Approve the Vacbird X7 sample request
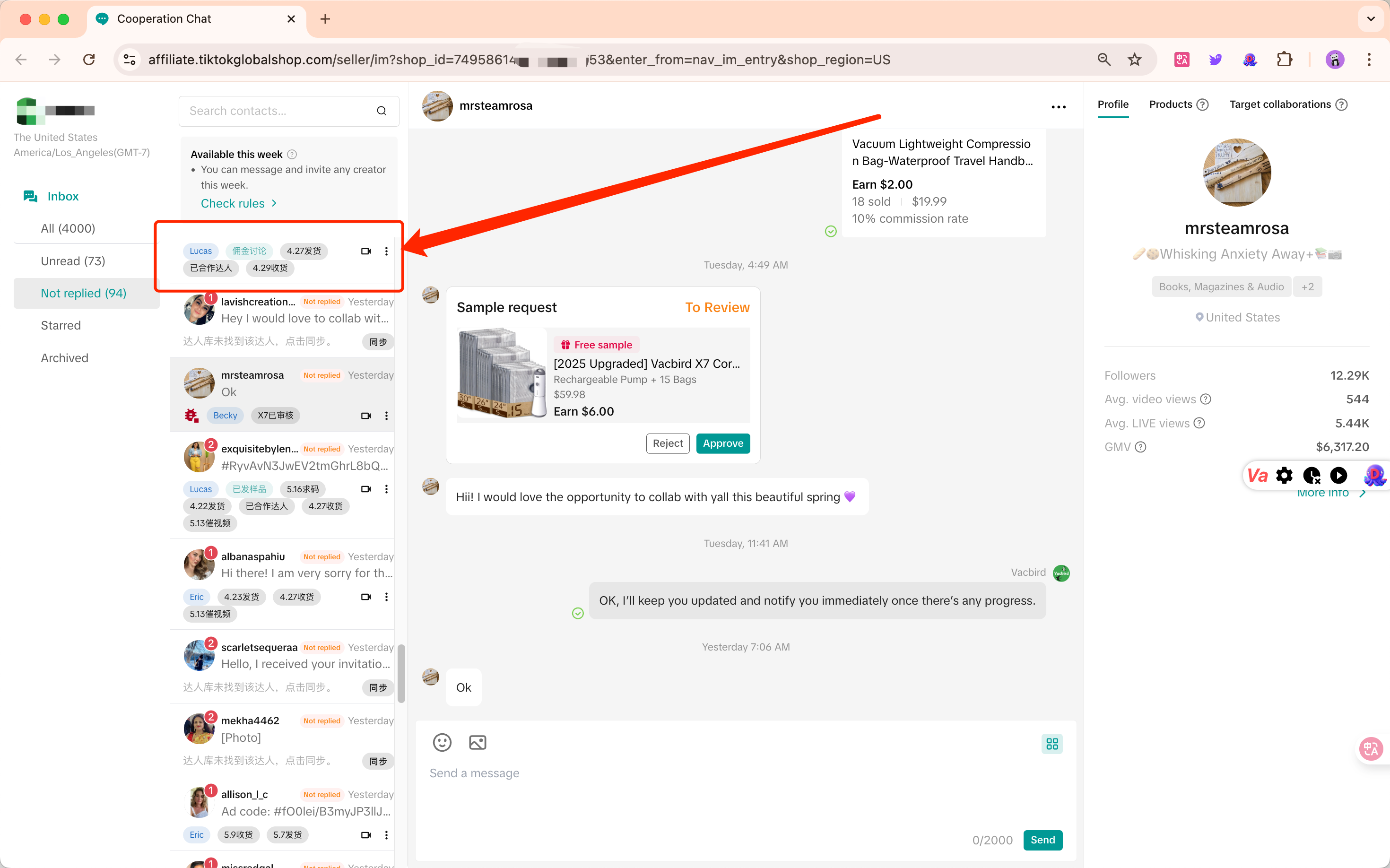 (x=723, y=443)
